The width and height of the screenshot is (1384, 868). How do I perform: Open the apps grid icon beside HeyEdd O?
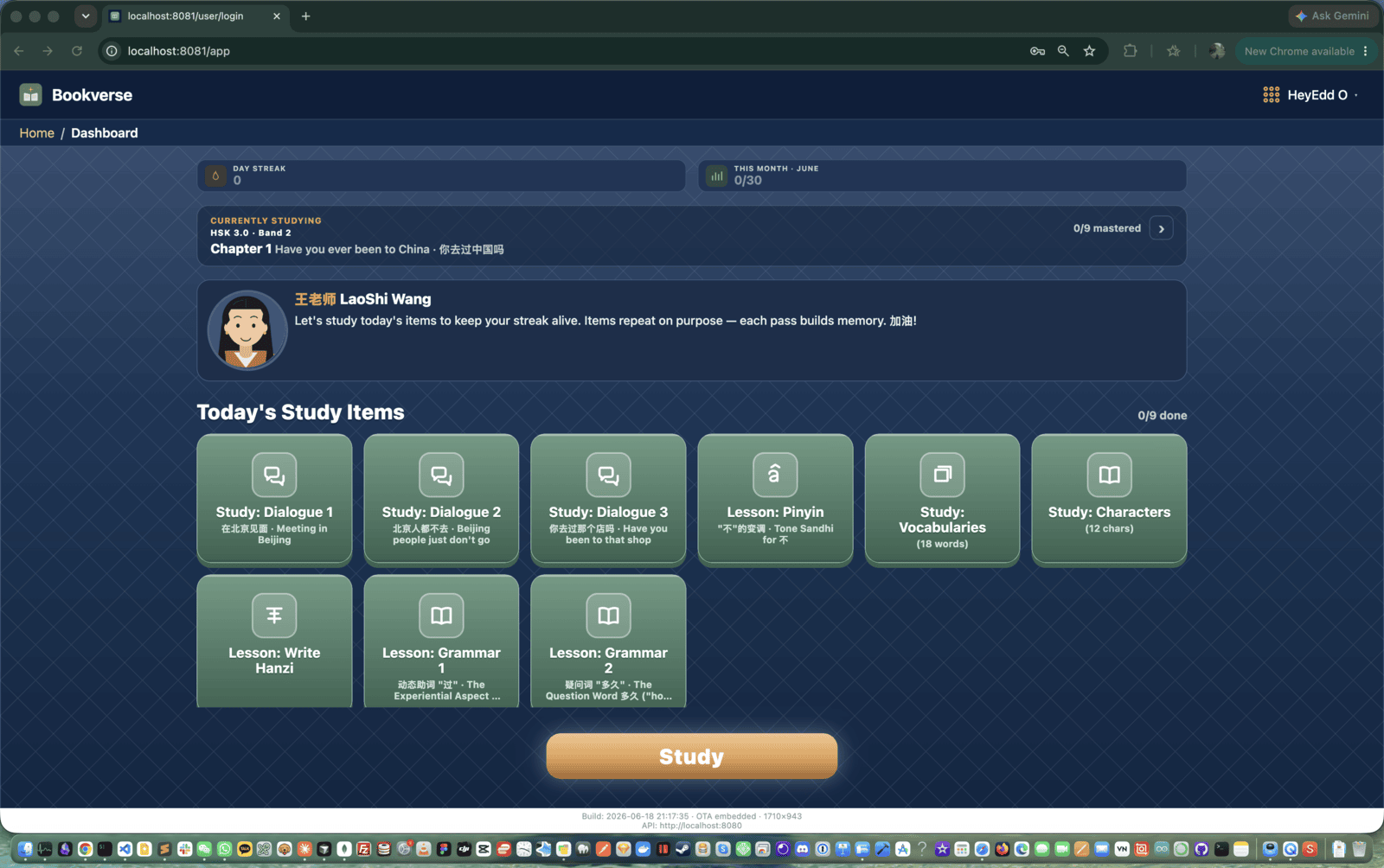(1271, 95)
